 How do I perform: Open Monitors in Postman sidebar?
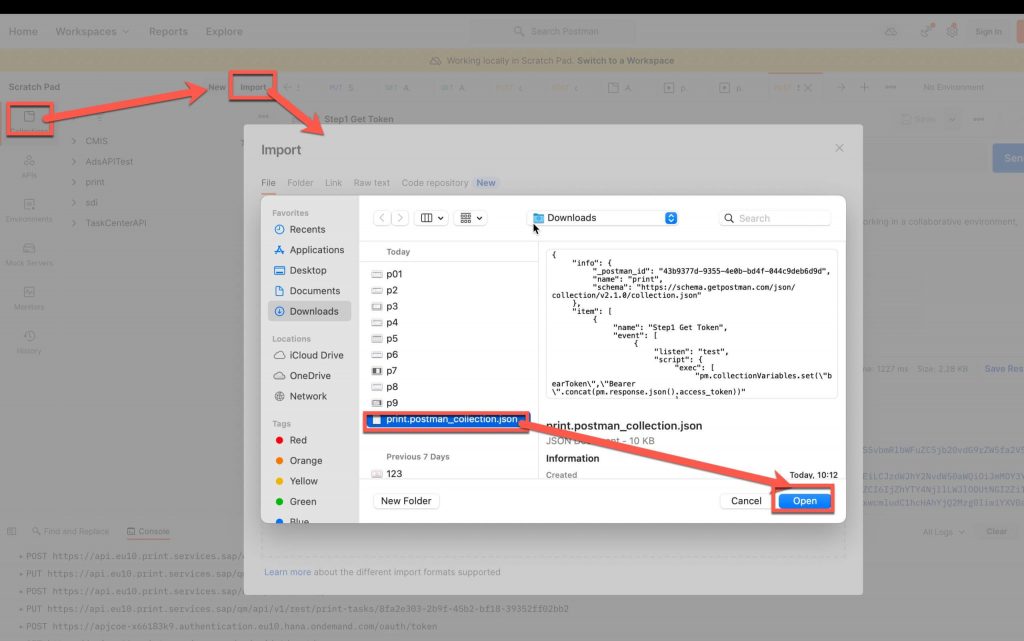click(x=29, y=298)
